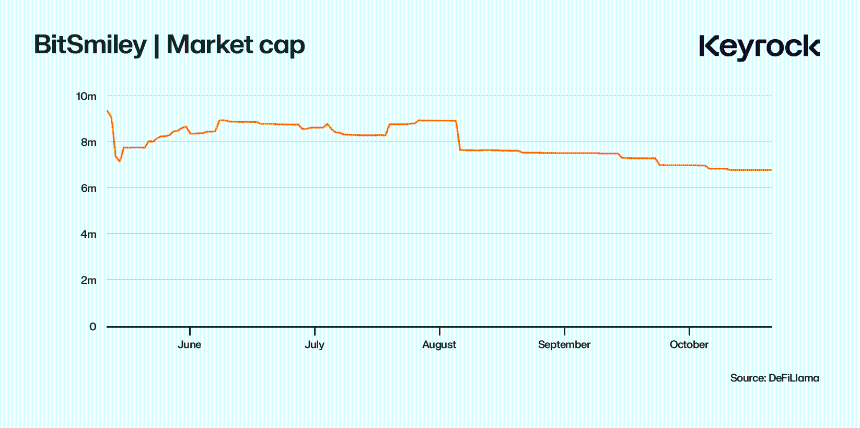Screen dimensions: 860x428
Task: Select the October x-axis label
Action: 688,345
